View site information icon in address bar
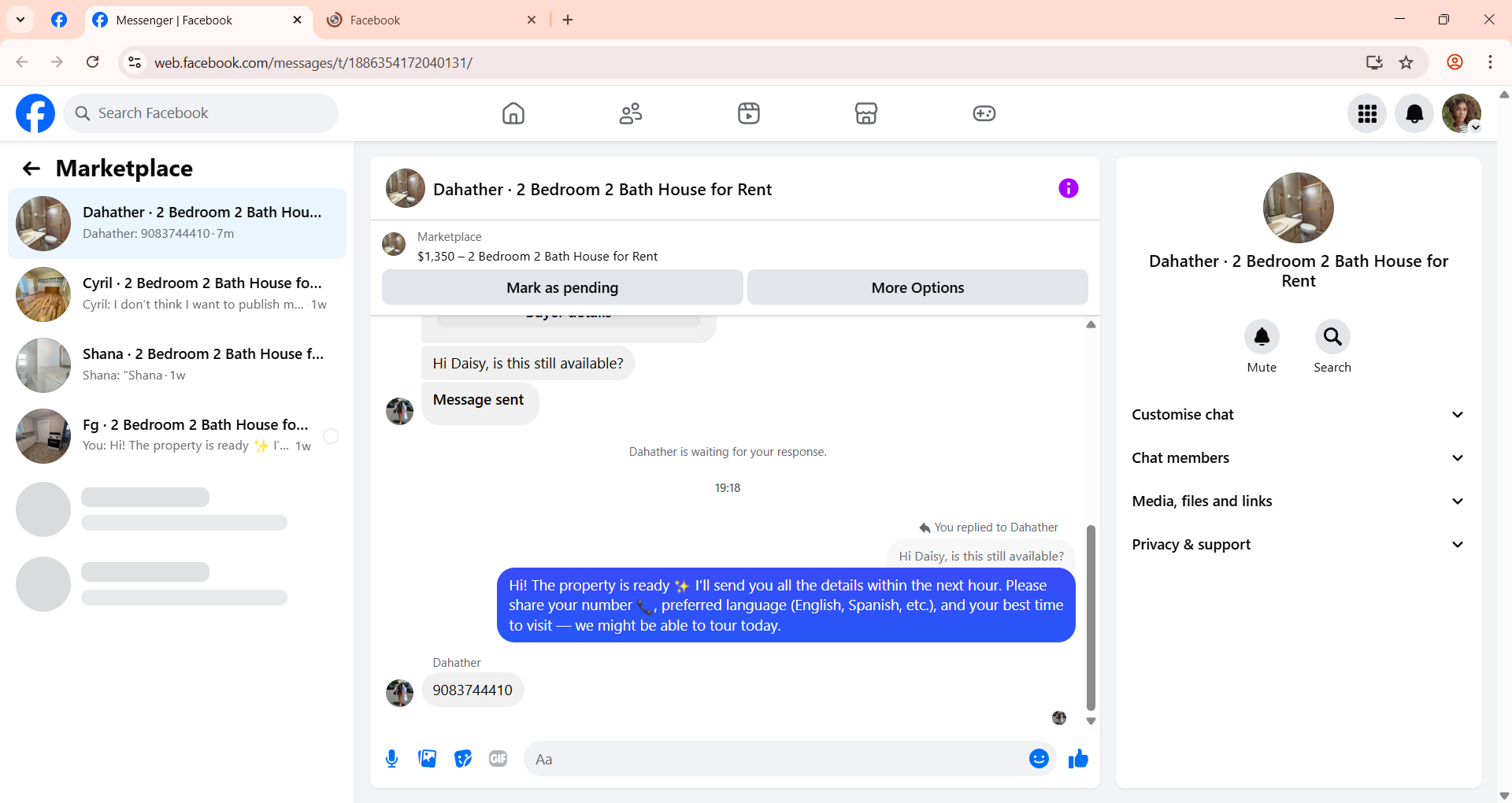This screenshot has width=1512, height=803. (135, 62)
